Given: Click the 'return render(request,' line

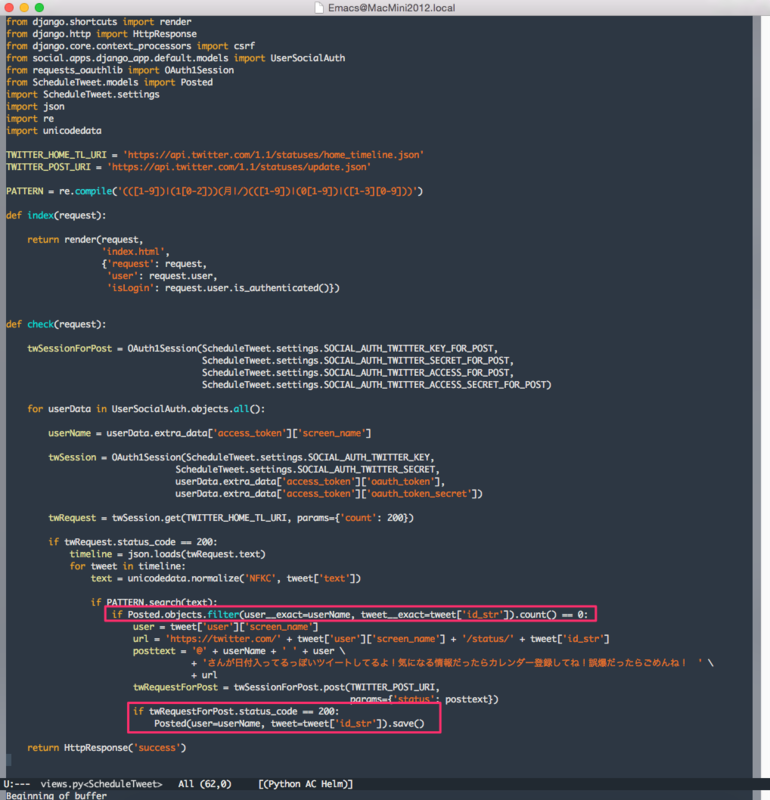Looking at the screenshot, I should pyautogui.click(x=85, y=240).
